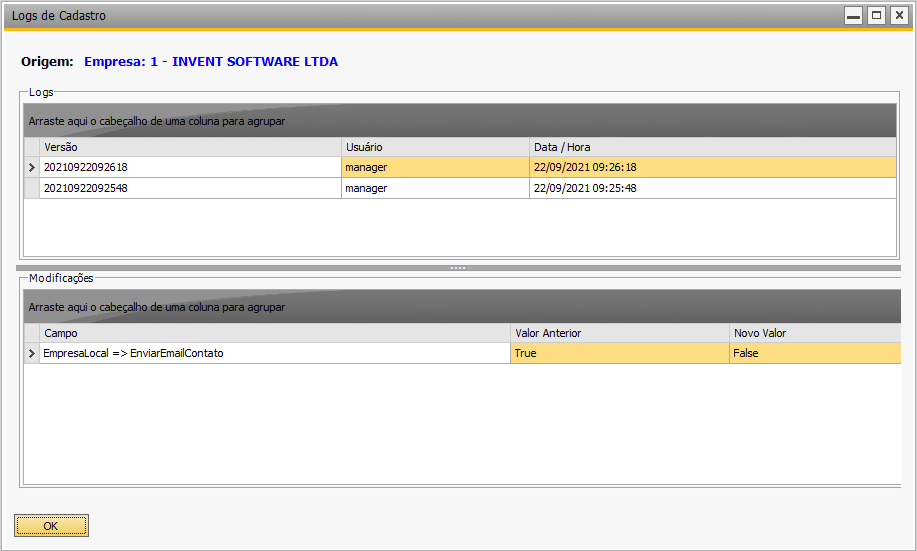
Task: Select date cell 22/09/2021 09:26:18
Action: (712, 167)
